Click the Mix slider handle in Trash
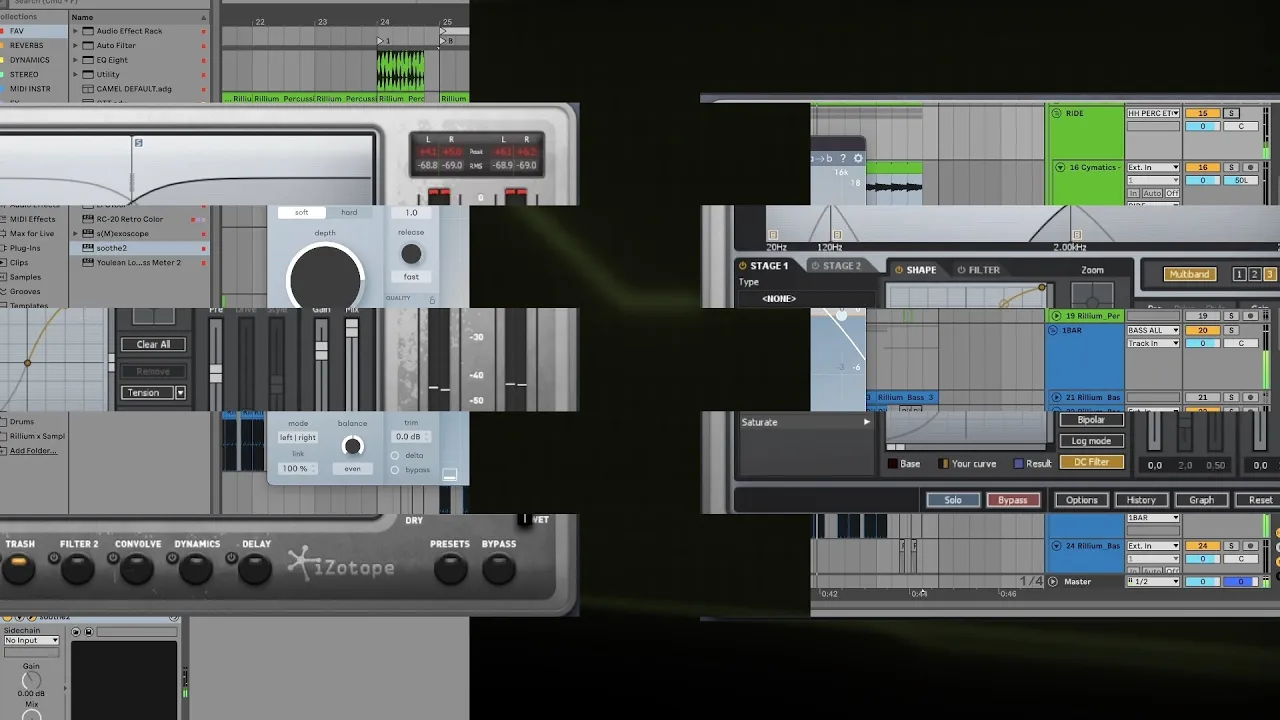The width and height of the screenshot is (1280, 720). pos(352,327)
